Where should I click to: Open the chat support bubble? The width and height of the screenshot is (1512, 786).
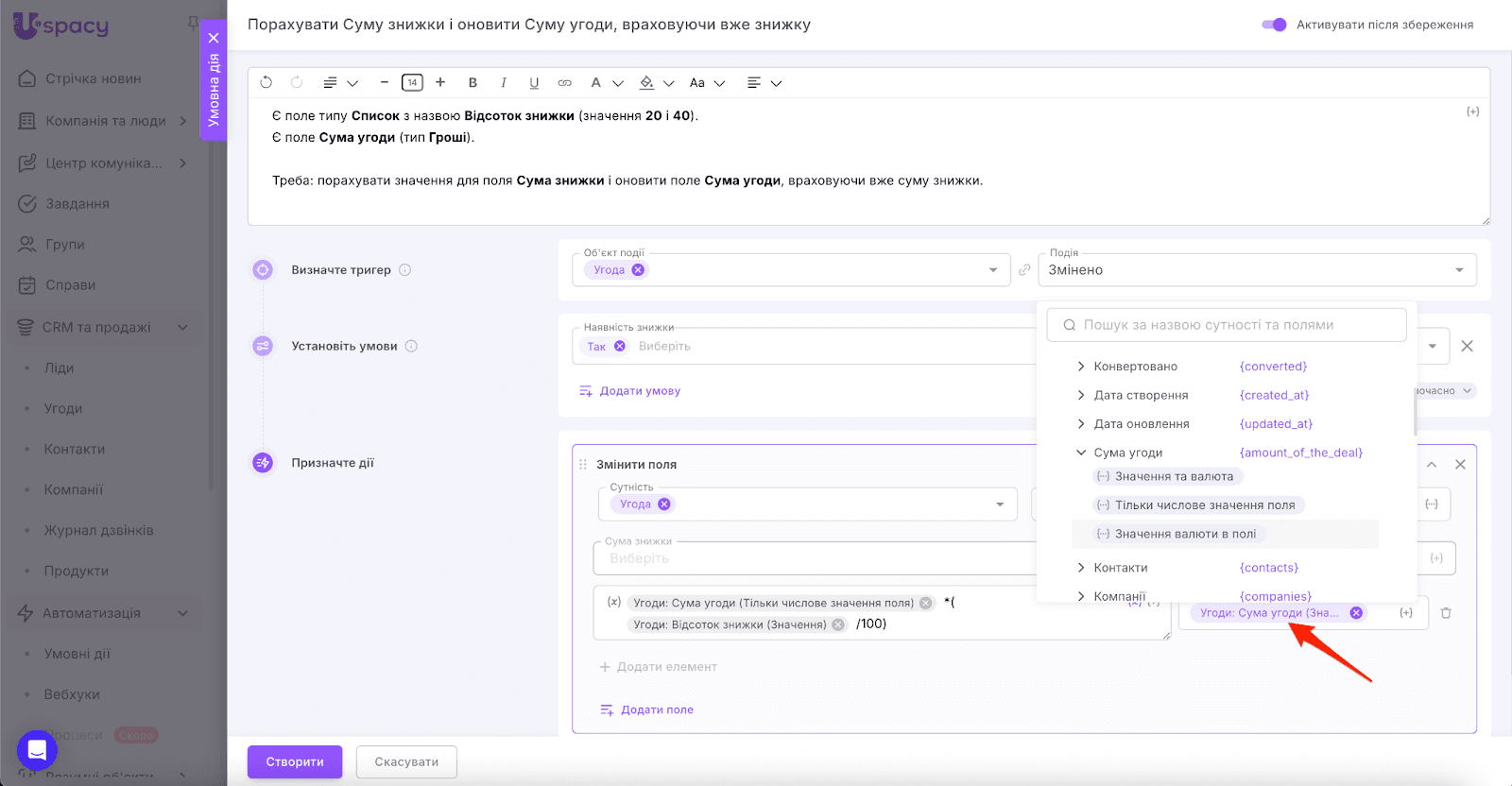pos(37,751)
